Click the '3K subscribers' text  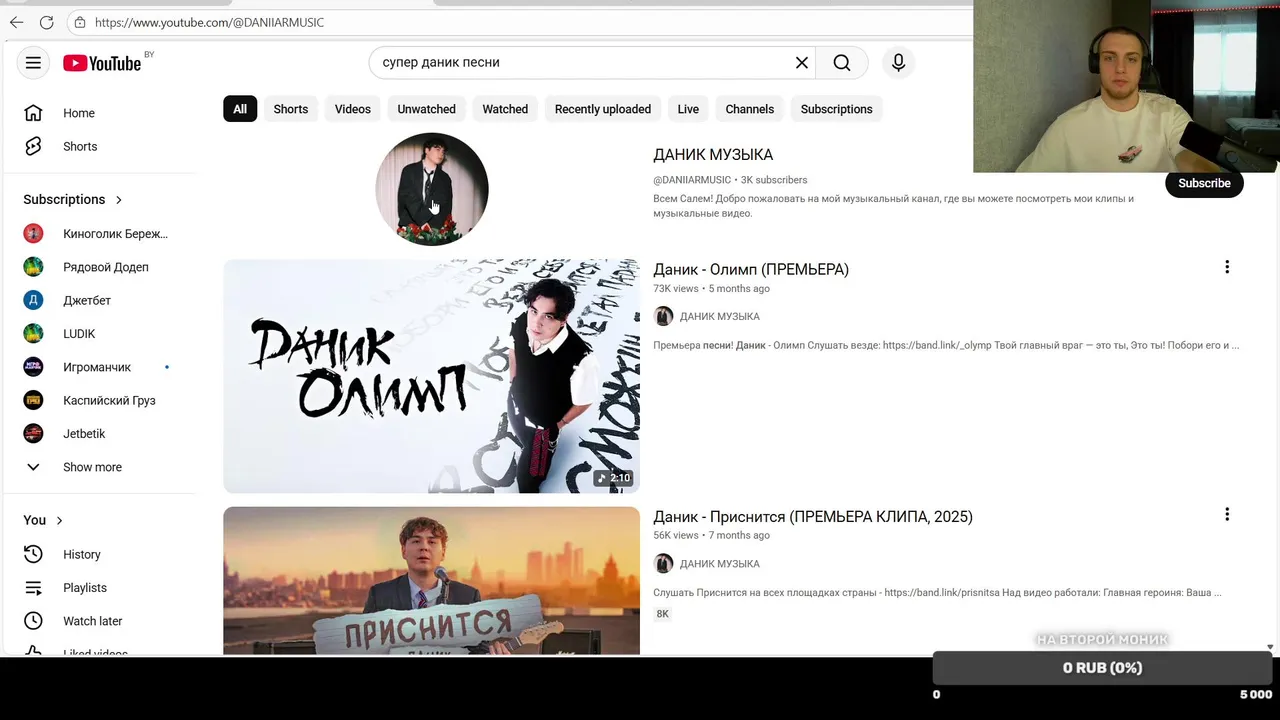(x=774, y=180)
